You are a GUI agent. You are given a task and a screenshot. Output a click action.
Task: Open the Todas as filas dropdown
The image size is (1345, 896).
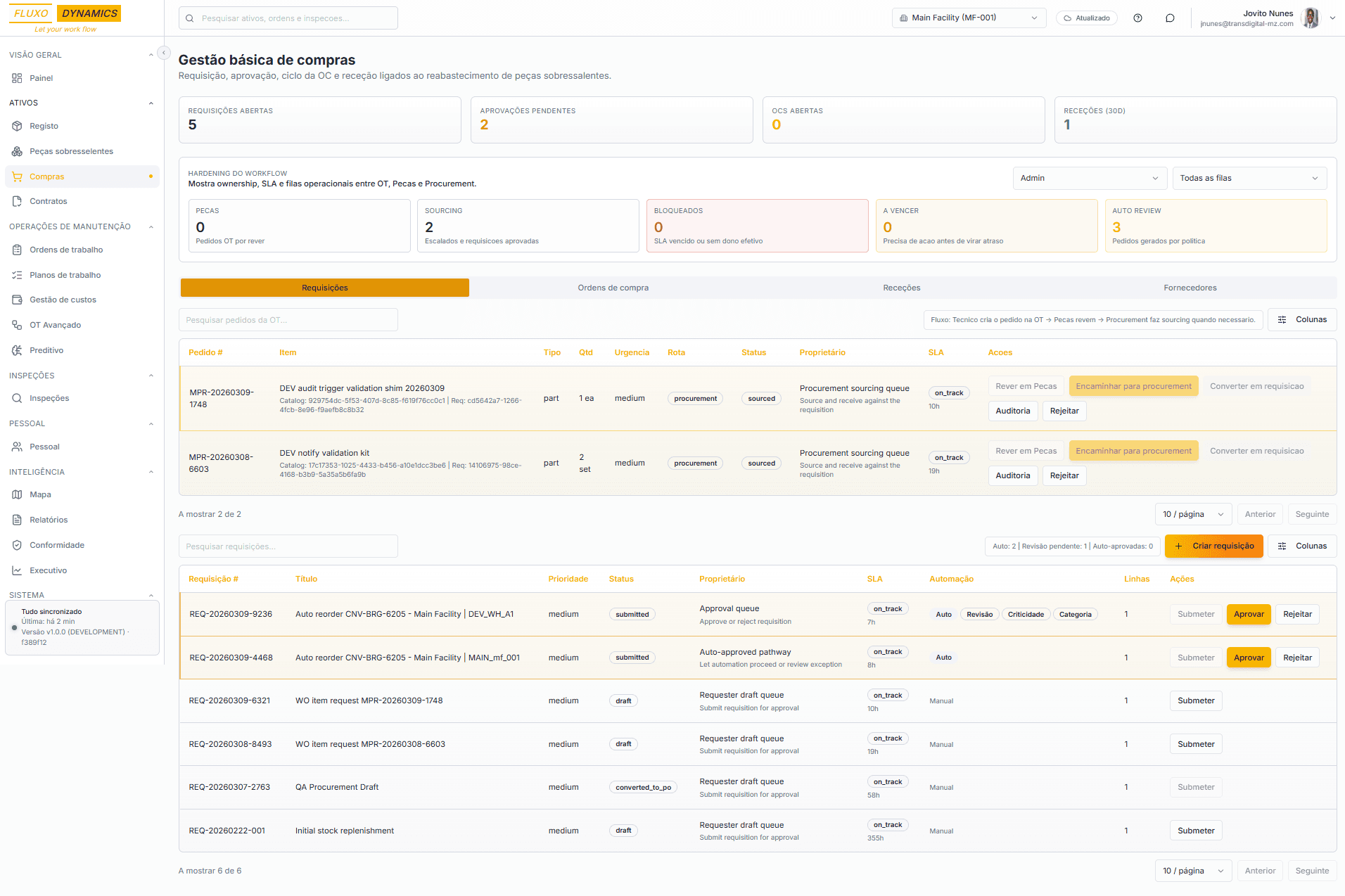click(1249, 178)
